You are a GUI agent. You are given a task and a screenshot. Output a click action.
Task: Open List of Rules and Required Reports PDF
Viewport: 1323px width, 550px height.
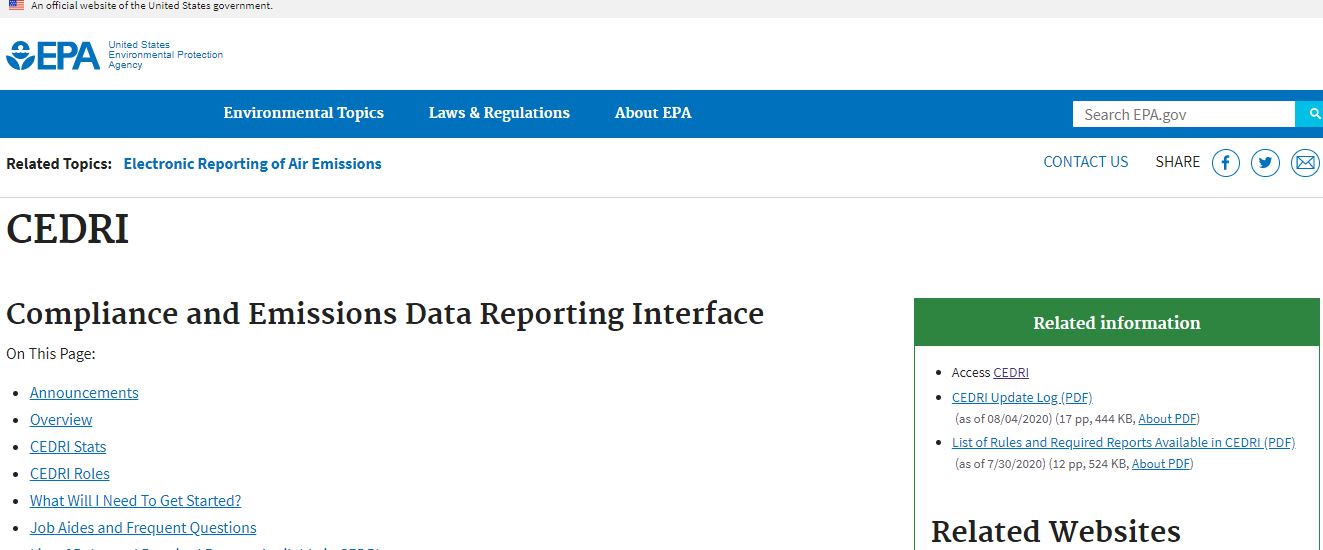click(x=1123, y=442)
